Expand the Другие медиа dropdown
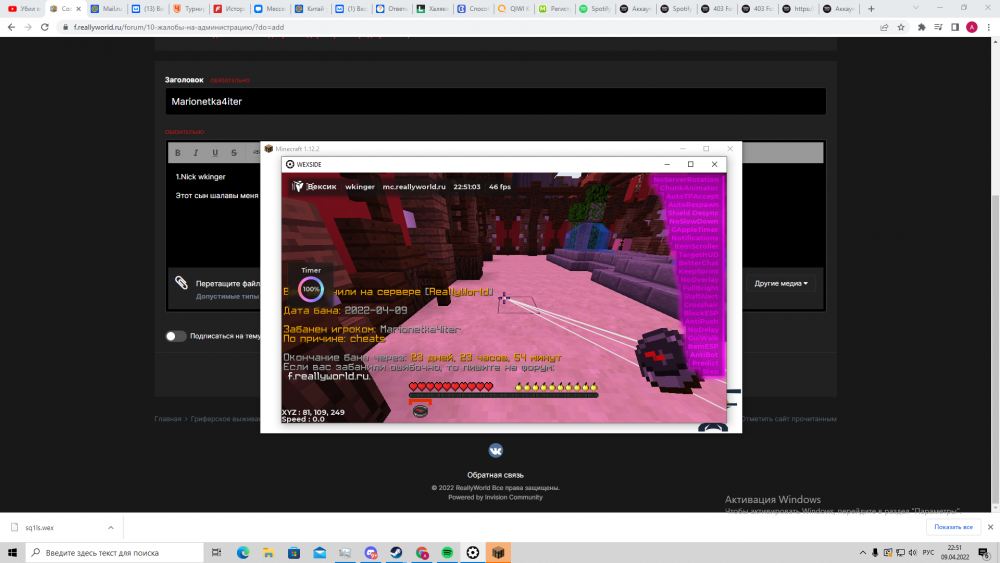This screenshot has height=563, width=1000. point(781,283)
